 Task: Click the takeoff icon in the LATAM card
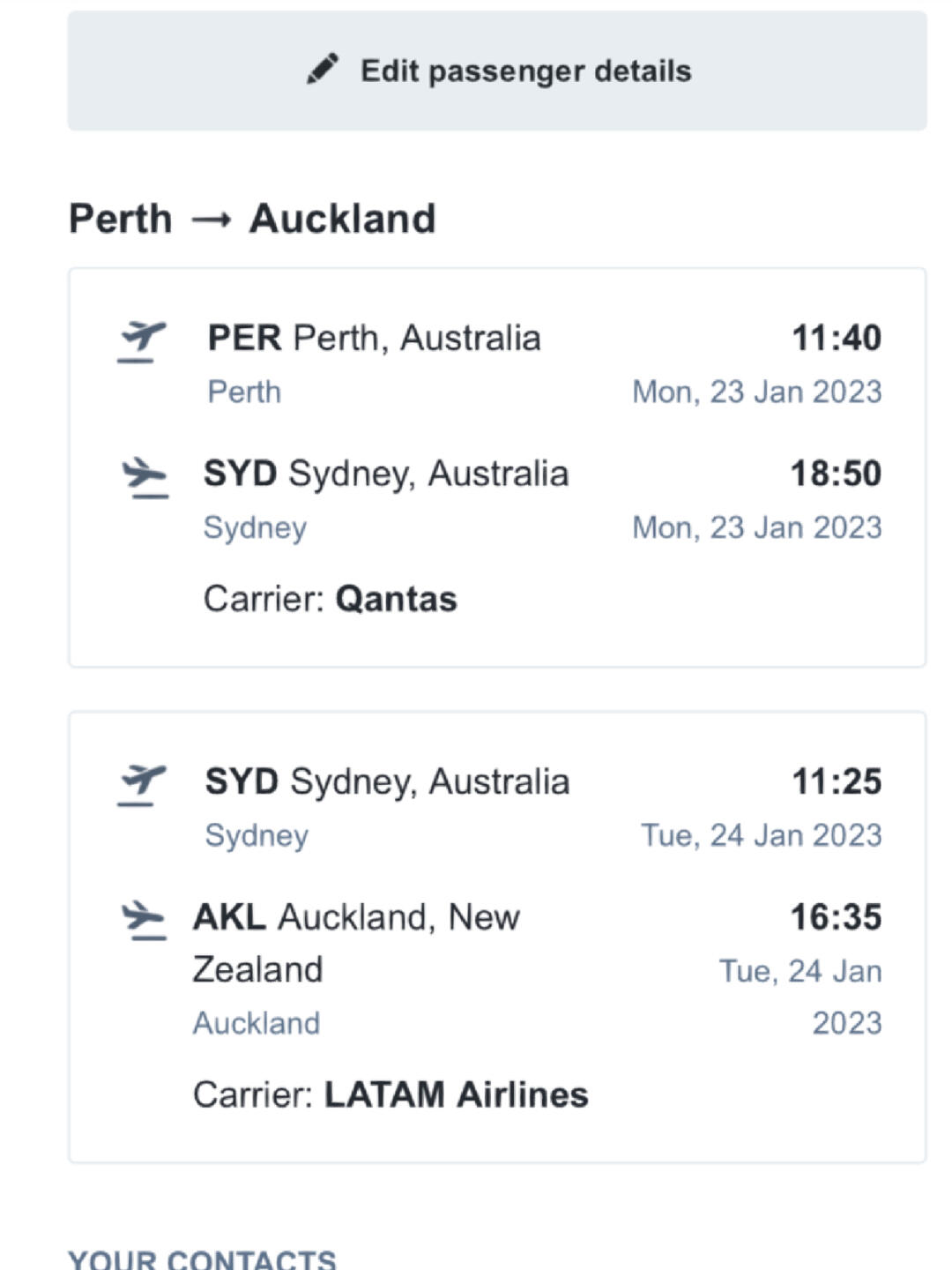[x=142, y=785]
